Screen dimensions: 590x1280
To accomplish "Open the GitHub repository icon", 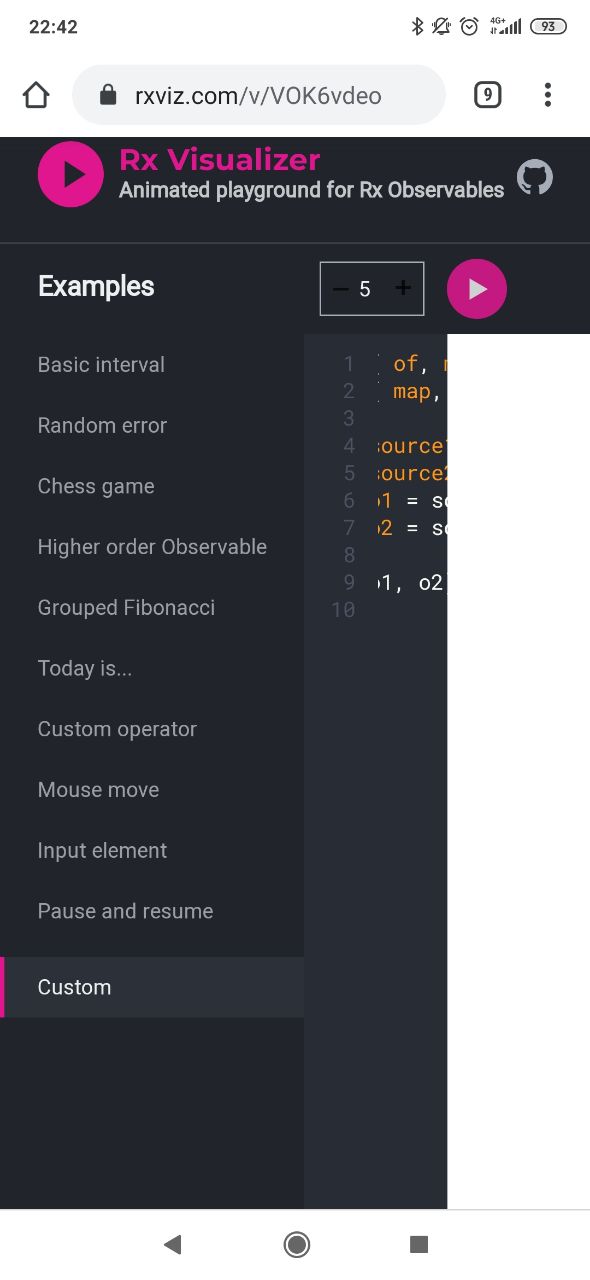I will click(535, 177).
